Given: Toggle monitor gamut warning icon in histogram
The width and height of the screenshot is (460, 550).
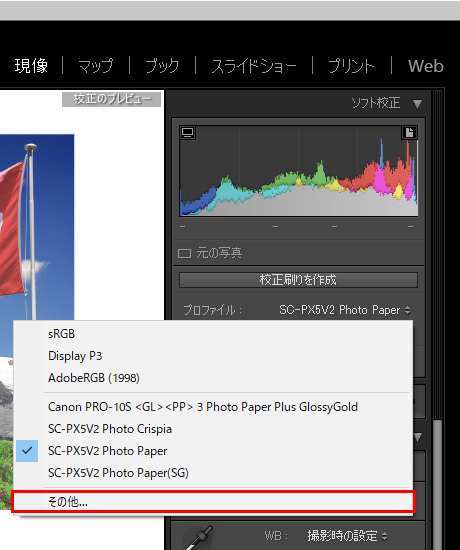Looking at the screenshot, I should [x=187, y=133].
